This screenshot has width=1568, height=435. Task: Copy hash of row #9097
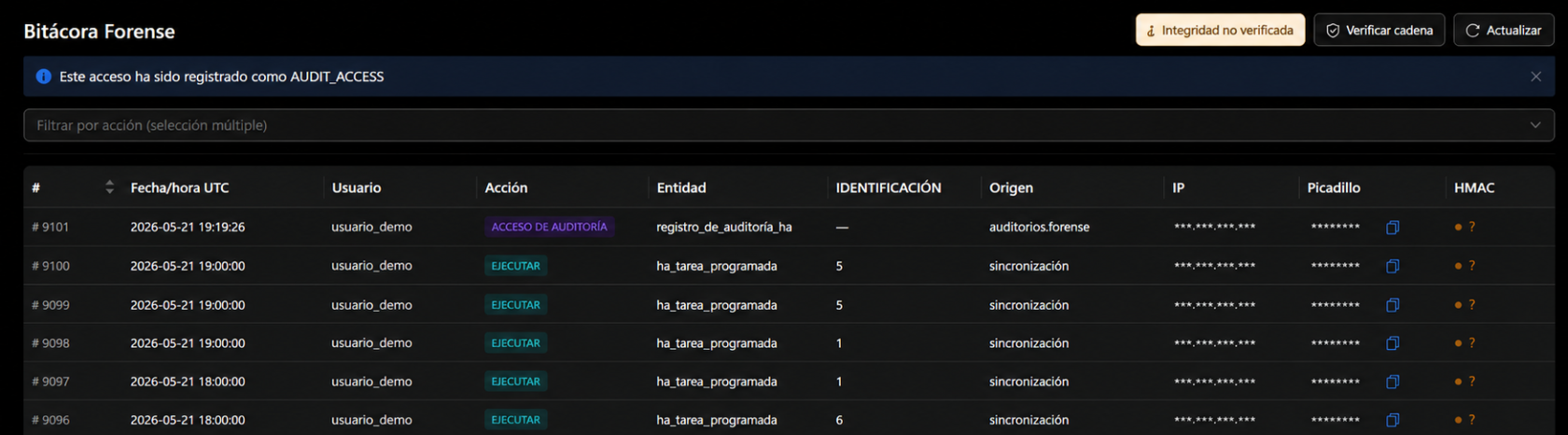[1393, 382]
